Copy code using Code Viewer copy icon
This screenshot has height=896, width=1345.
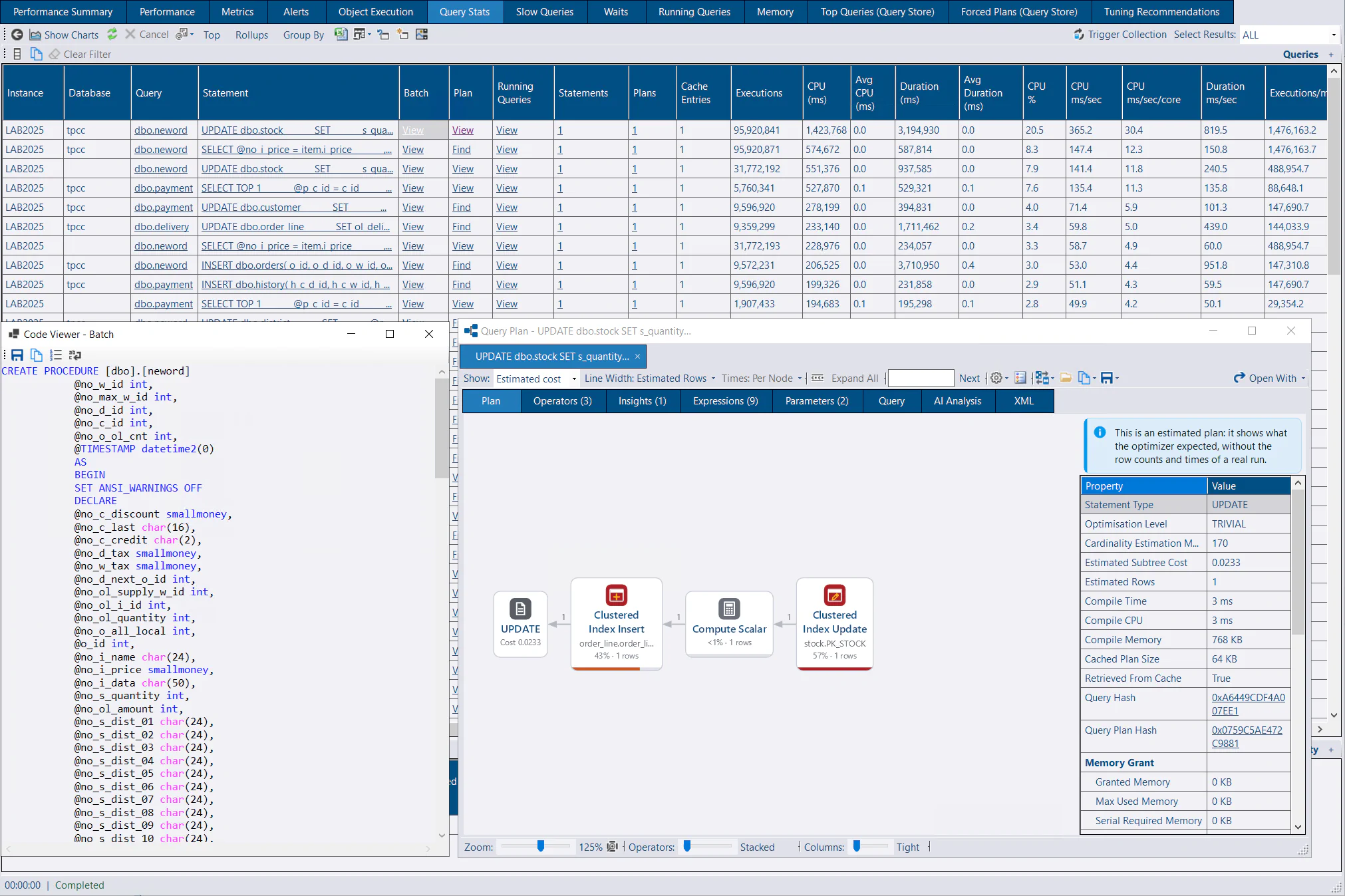pos(37,355)
